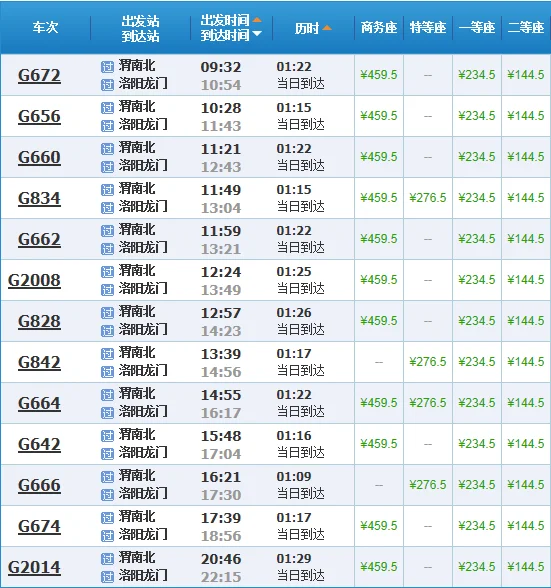
Task: Click 过 icon beside 洛阳龙门 in G834 row
Action: point(107,208)
